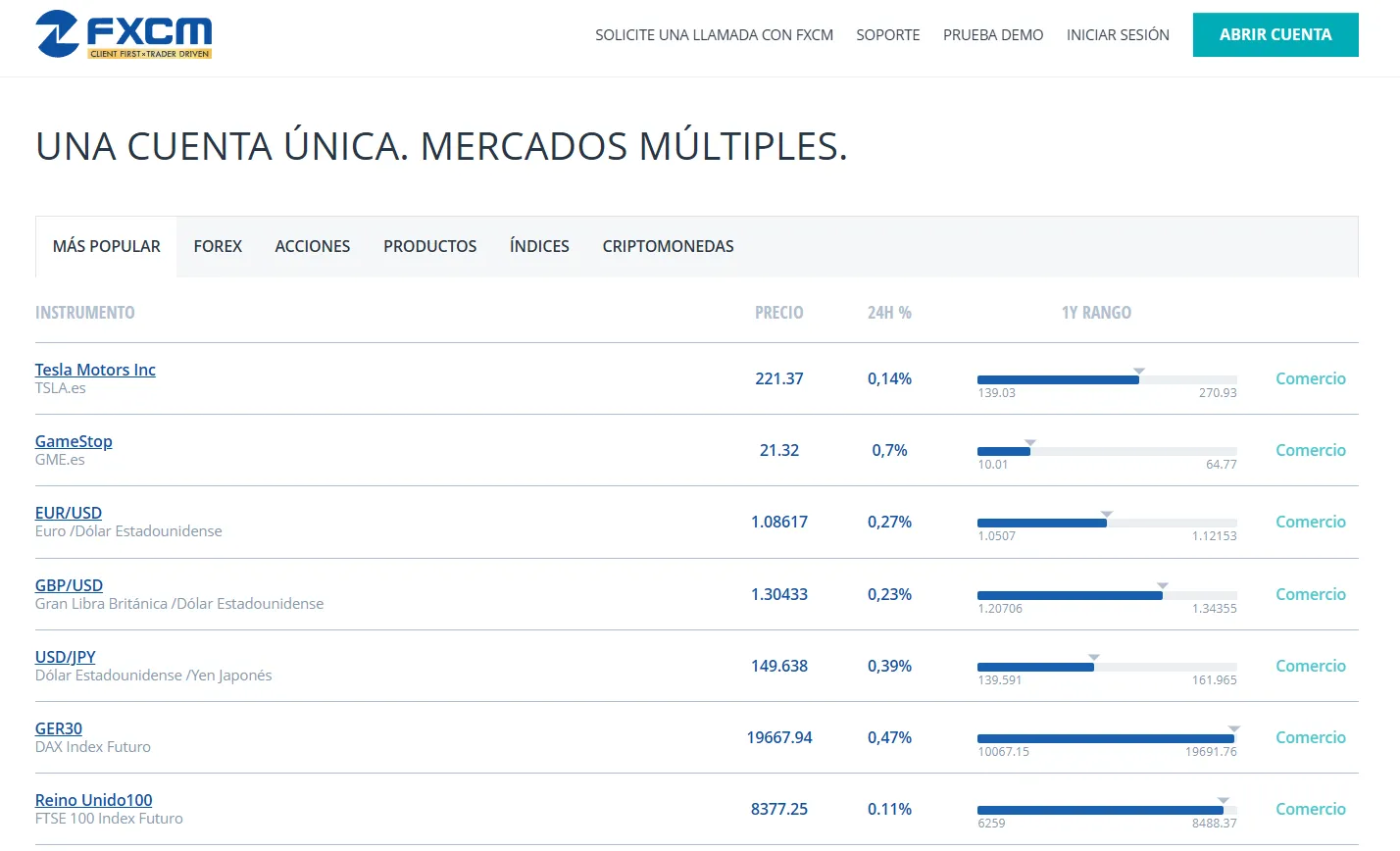This screenshot has height=851, width=1400.
Task: Select the Más Popular tab
Action: (107, 246)
